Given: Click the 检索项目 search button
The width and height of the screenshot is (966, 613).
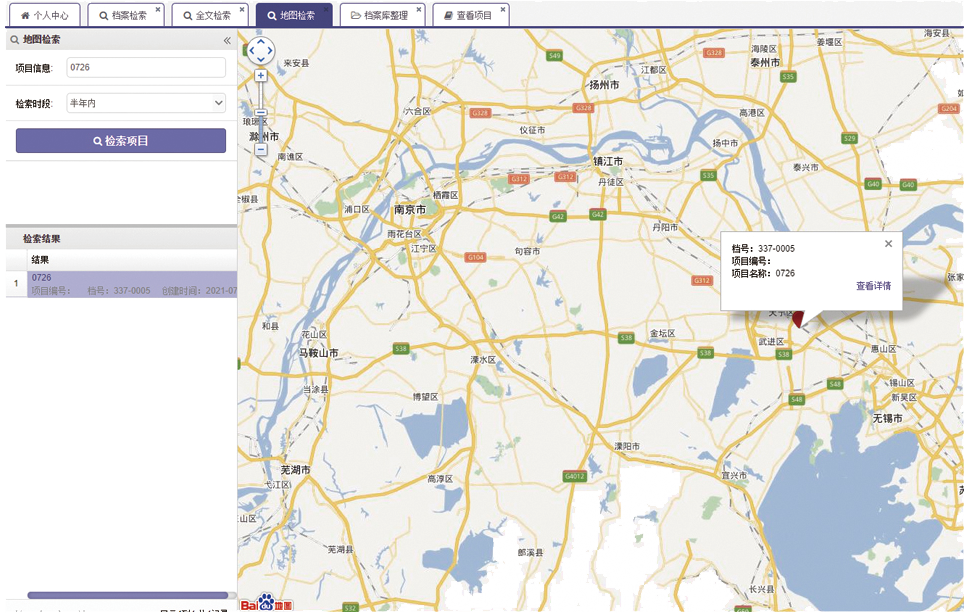Looking at the screenshot, I should pyautogui.click(x=121, y=141).
